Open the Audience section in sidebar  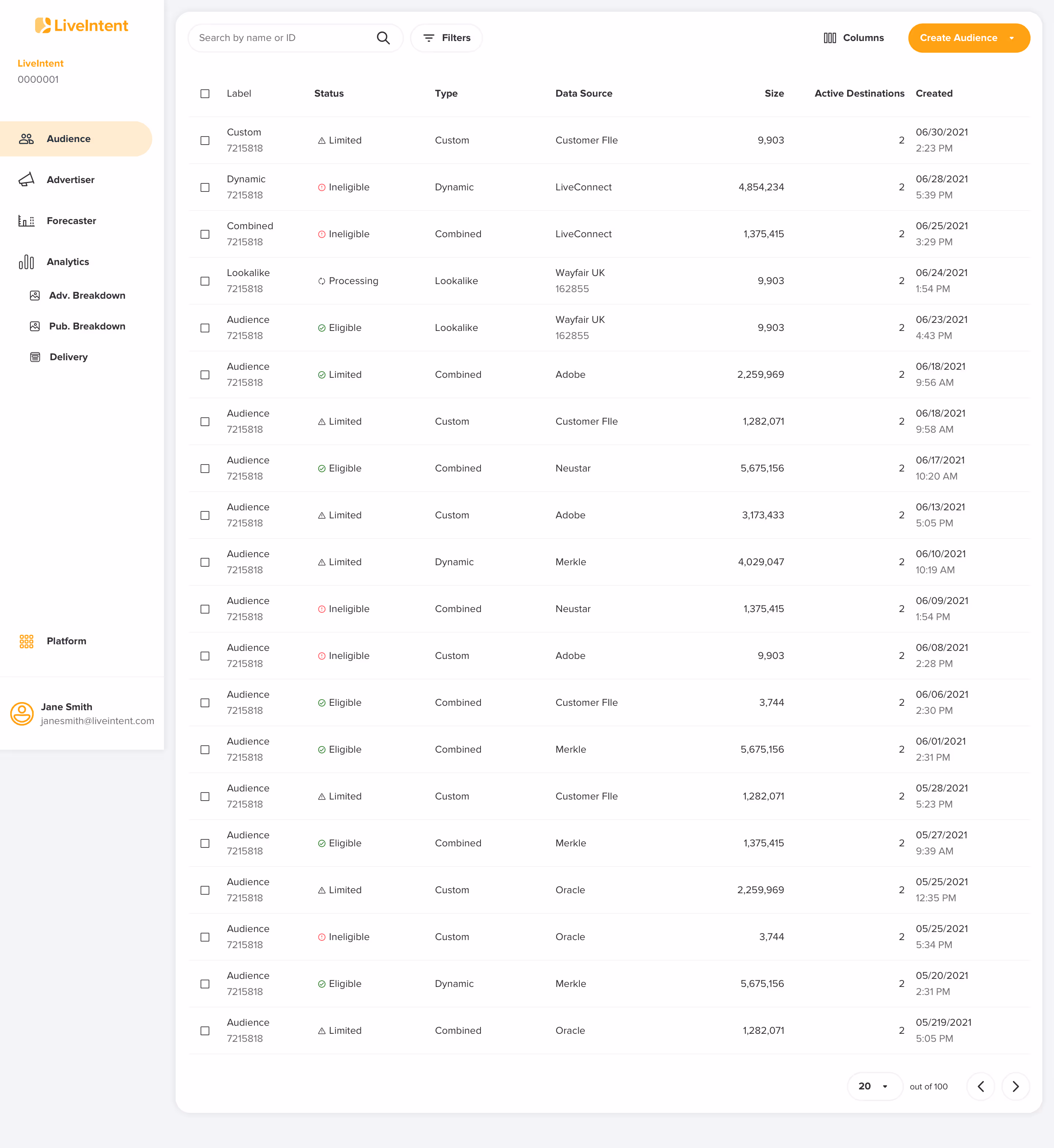pyautogui.click(x=76, y=139)
